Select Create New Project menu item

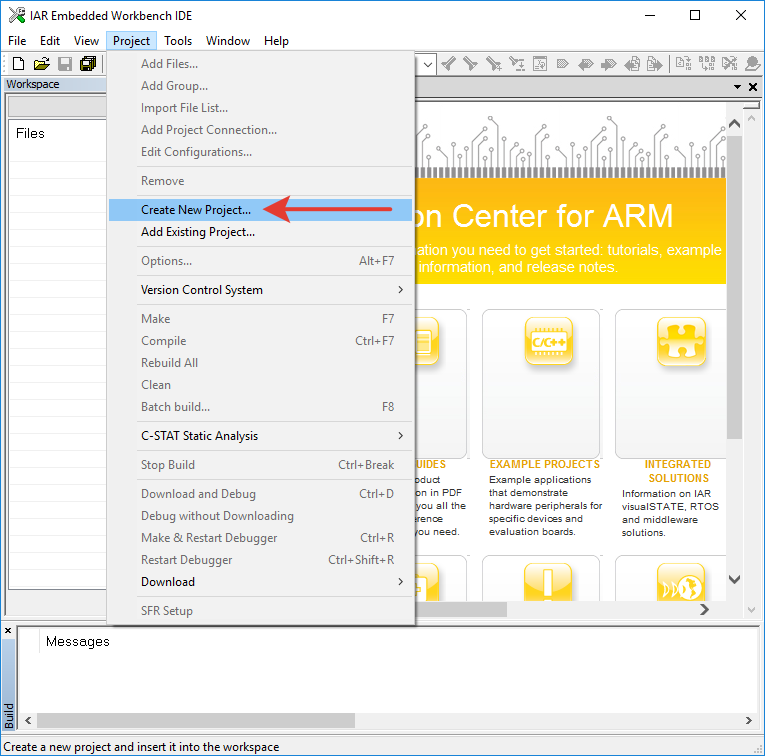pyautogui.click(x=196, y=210)
